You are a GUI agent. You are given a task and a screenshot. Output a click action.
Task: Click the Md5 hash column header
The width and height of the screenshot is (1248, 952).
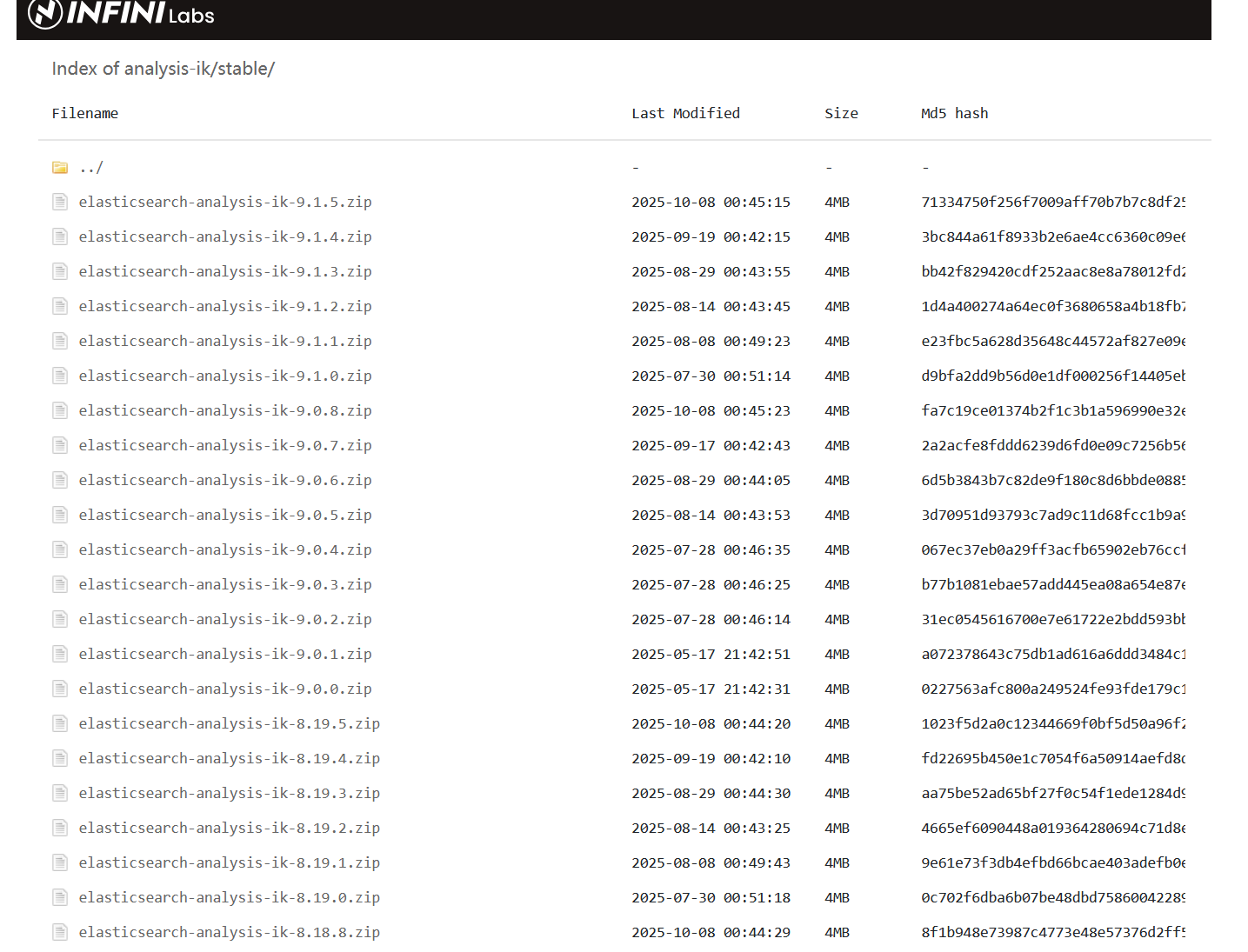(x=954, y=114)
